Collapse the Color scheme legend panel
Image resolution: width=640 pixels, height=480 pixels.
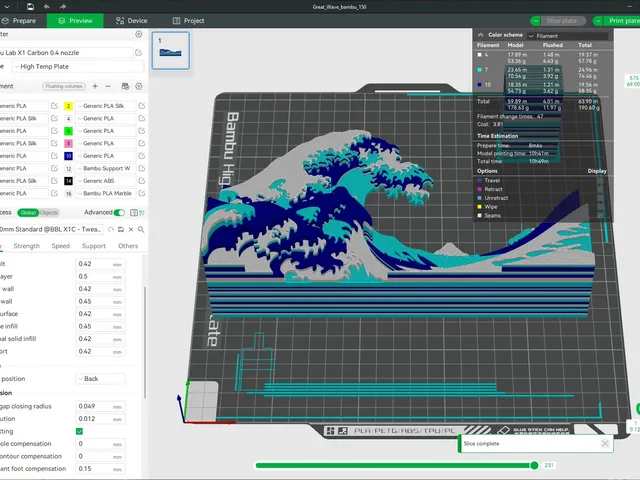point(480,35)
